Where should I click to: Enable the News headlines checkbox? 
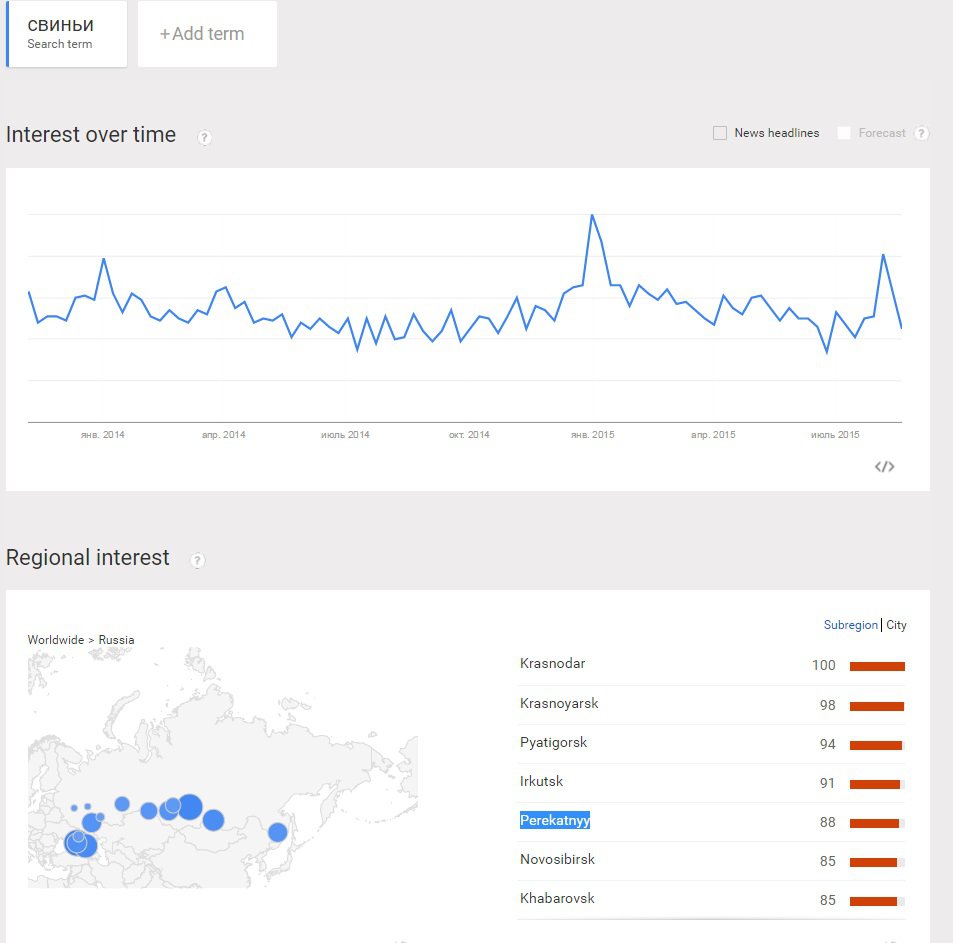(x=720, y=133)
